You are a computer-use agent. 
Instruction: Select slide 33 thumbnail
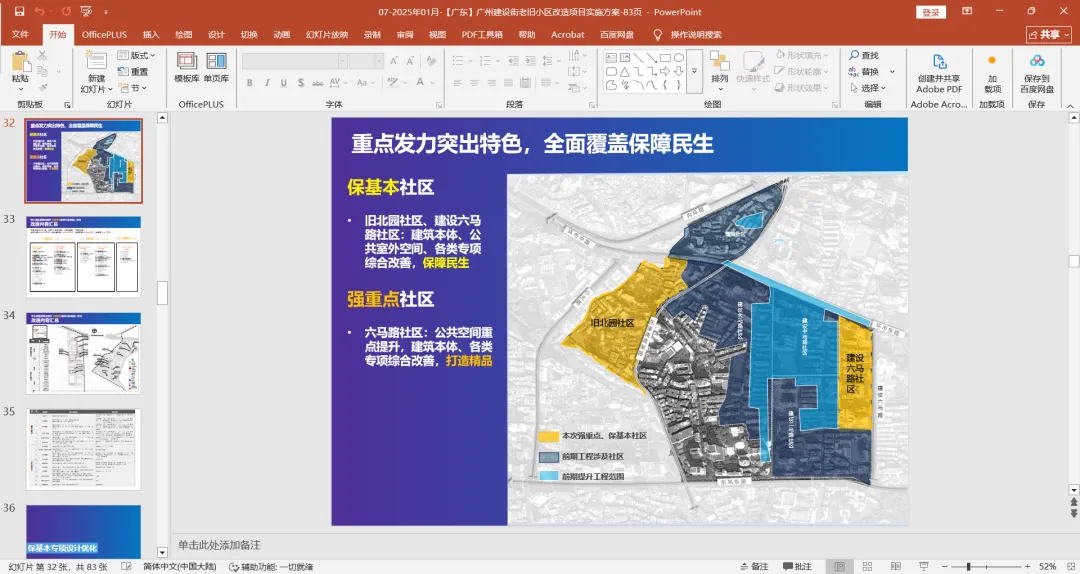coord(83,257)
